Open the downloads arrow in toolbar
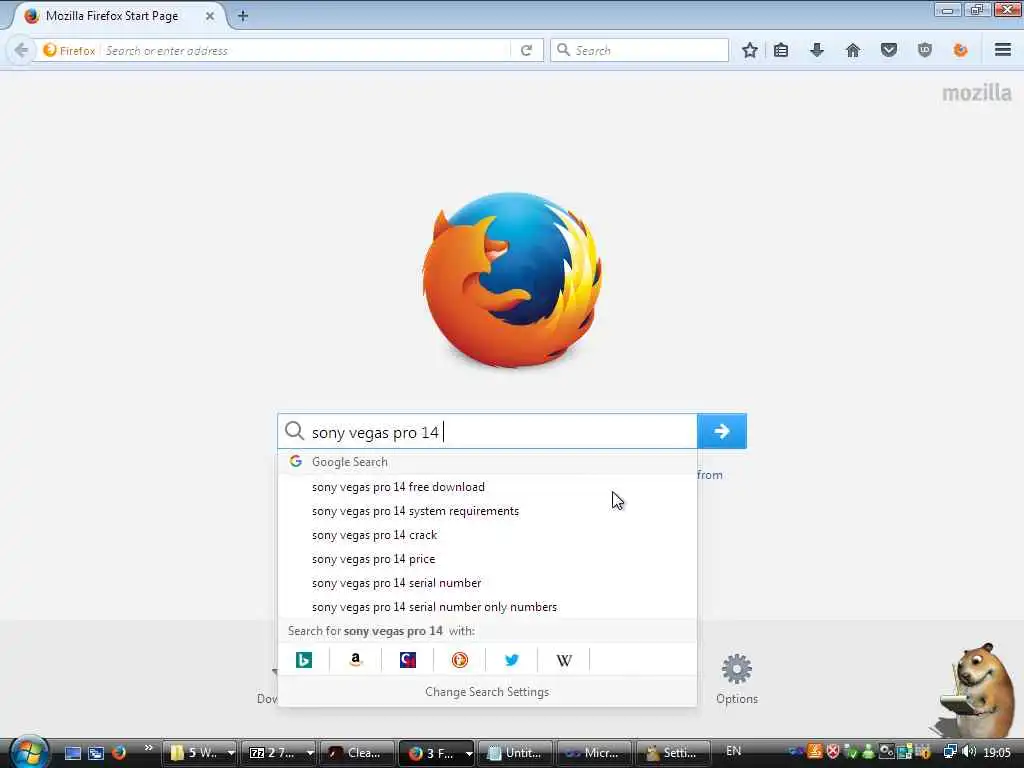1024x768 pixels. 816,50
